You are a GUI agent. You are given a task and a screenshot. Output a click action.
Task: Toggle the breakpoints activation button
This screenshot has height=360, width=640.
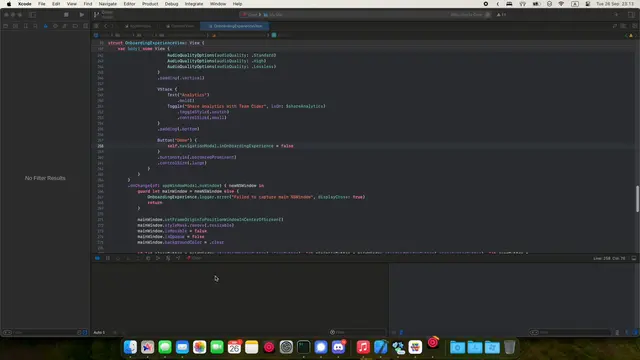pos(98,258)
